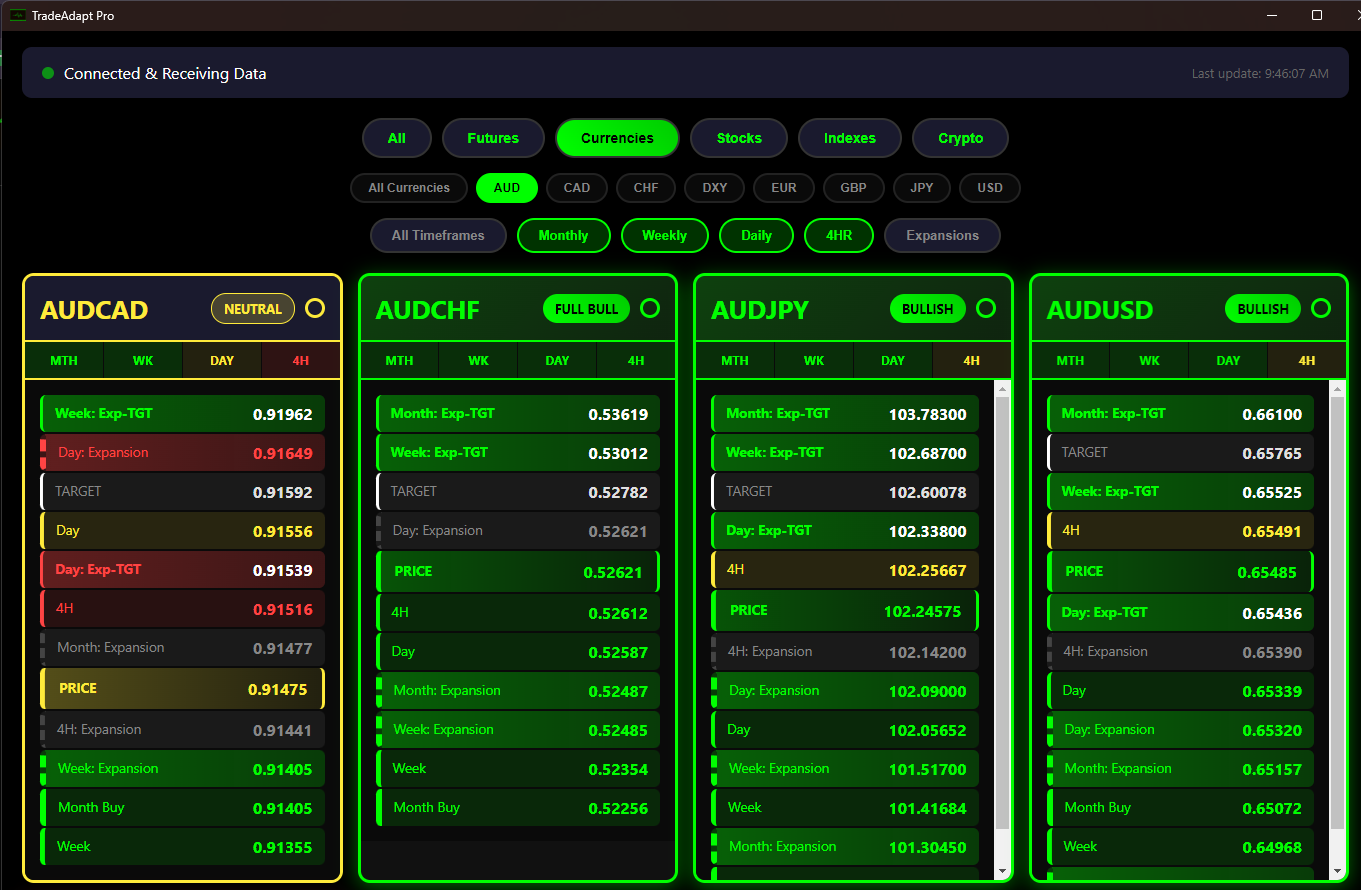This screenshot has width=1361, height=890.
Task: Open the DAY tab on AUDJPY
Action: 892,360
